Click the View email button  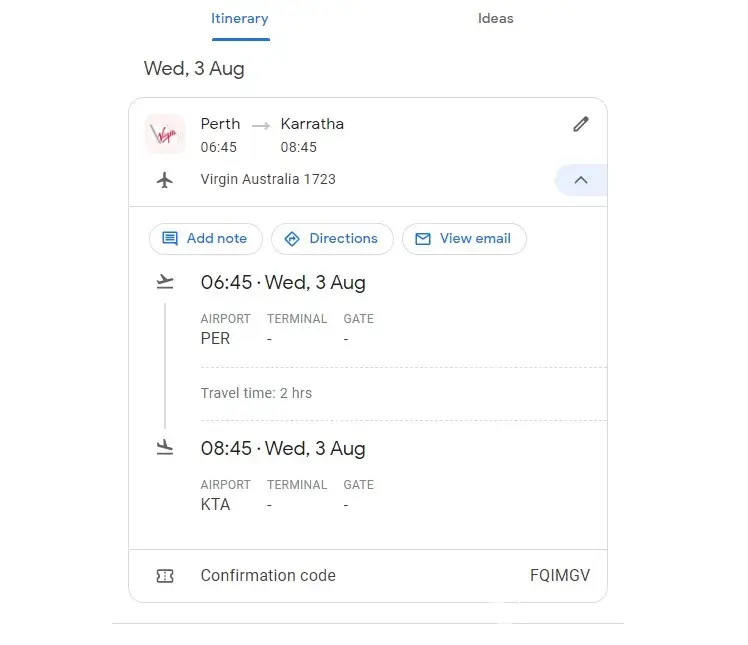pyautogui.click(x=464, y=239)
